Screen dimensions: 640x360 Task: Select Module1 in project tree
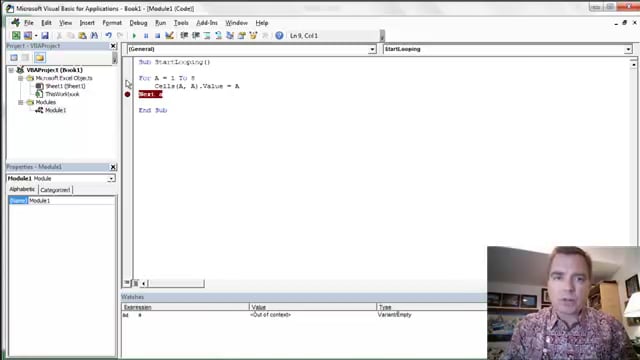point(56,110)
